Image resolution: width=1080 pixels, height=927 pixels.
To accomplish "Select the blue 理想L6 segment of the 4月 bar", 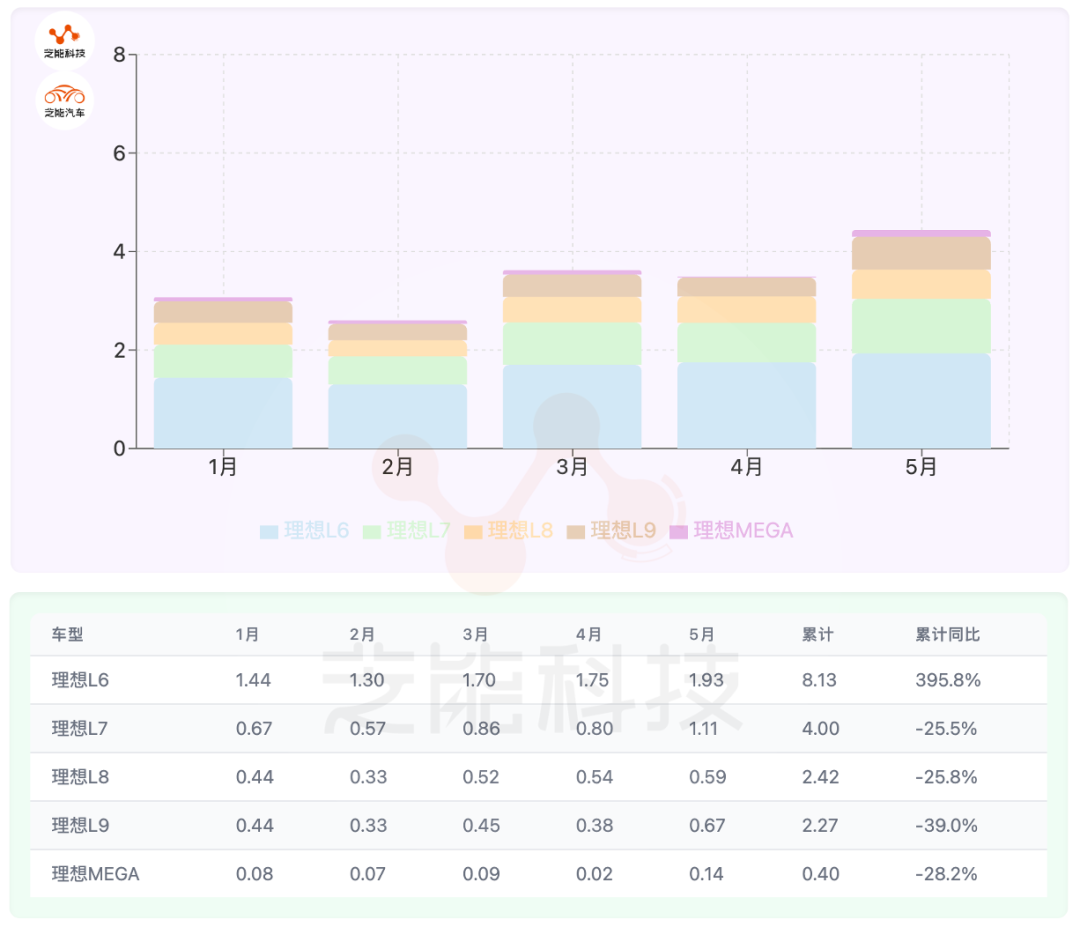I will point(747,406).
